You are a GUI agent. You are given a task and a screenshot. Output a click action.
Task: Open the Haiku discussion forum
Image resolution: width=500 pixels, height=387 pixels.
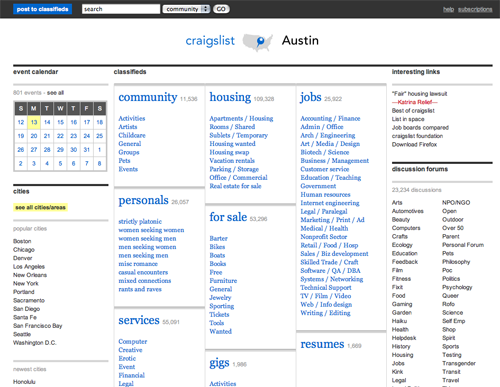coord(399,321)
